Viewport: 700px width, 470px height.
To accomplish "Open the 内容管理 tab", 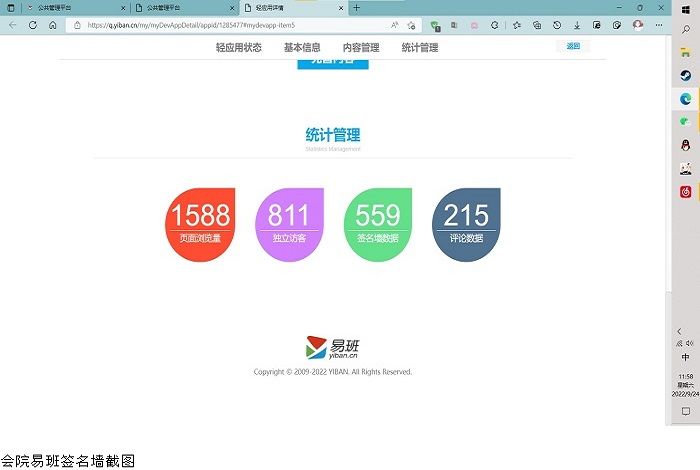I will (x=361, y=47).
